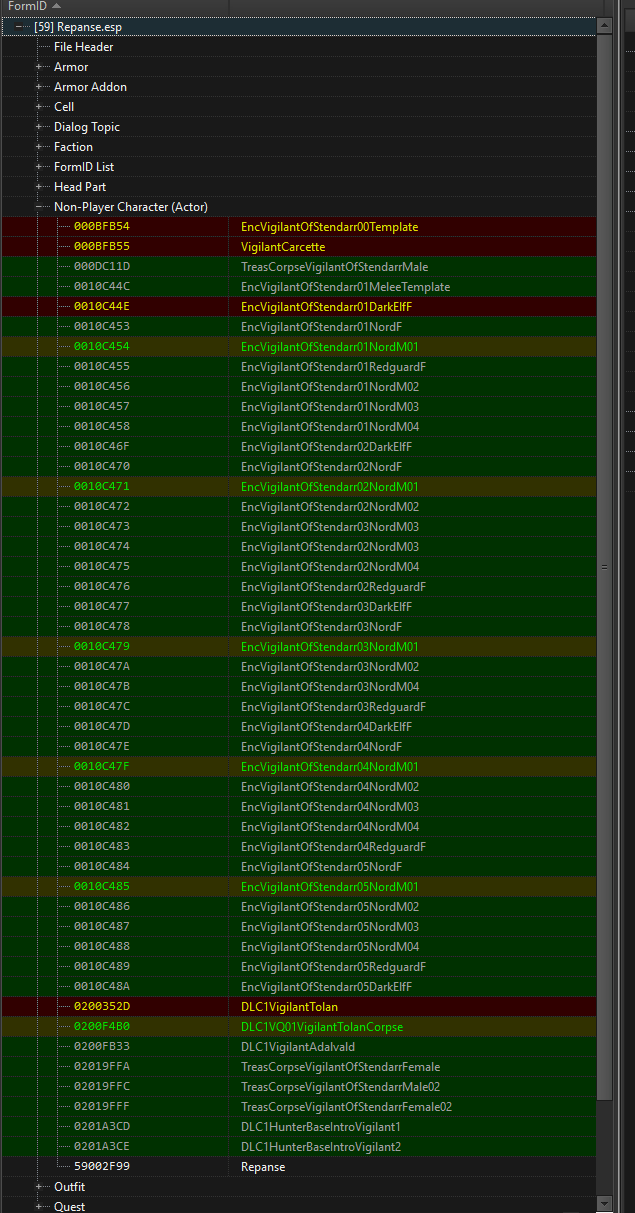
Task: Expand the Armor record group
Action: (x=41, y=67)
